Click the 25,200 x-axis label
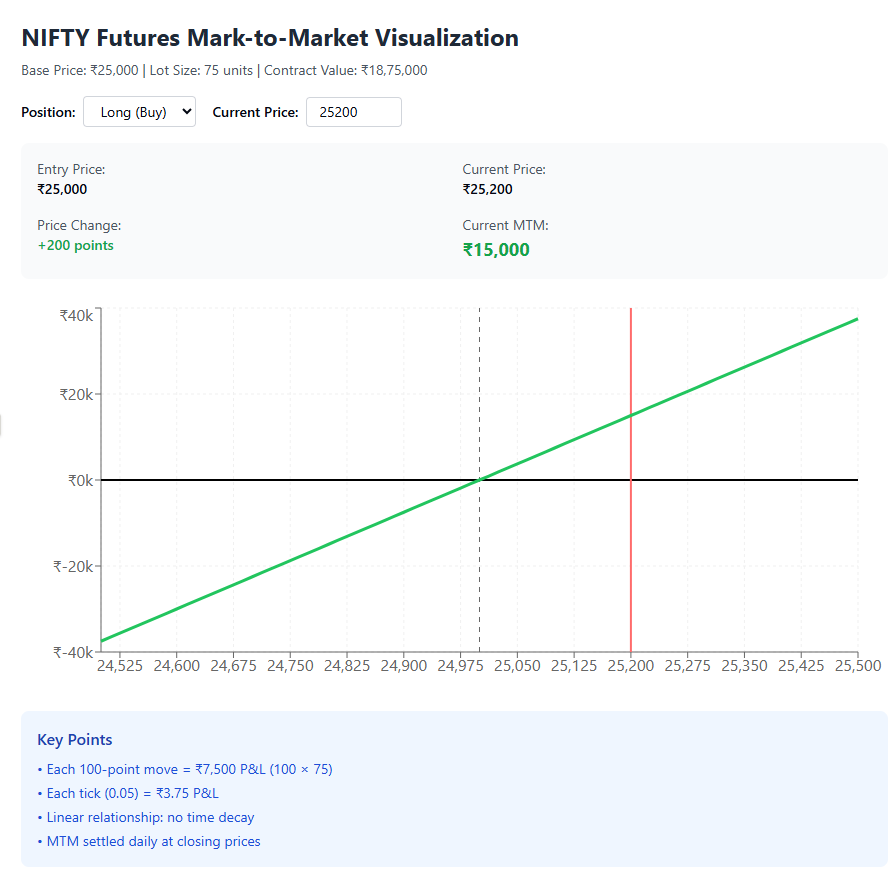This screenshot has height=872, width=892. tap(631, 666)
